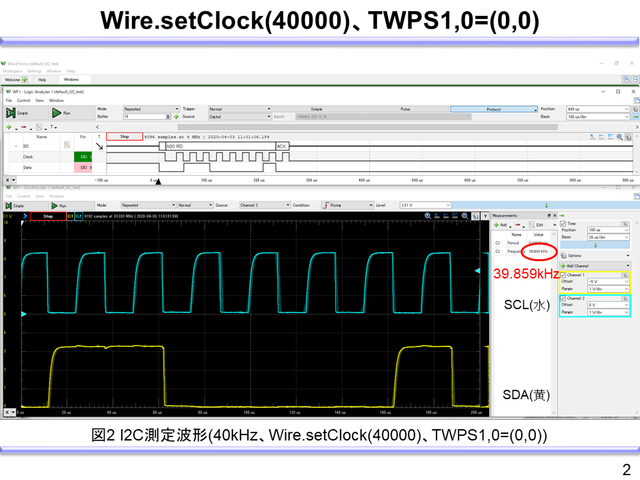Click the Single acquisition button in Logic Analyzer
The width and height of the screenshot is (640, 480).
point(18,114)
